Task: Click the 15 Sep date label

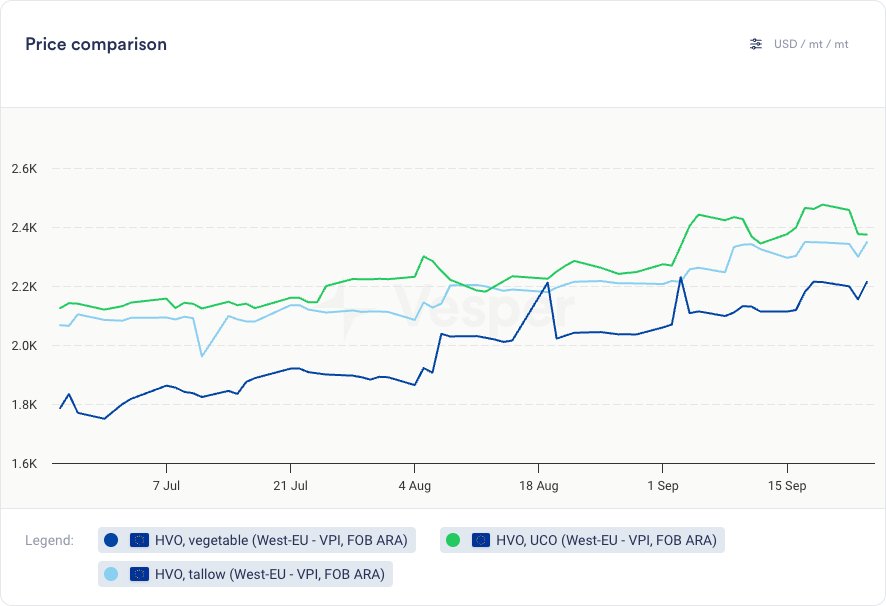Action: click(786, 486)
